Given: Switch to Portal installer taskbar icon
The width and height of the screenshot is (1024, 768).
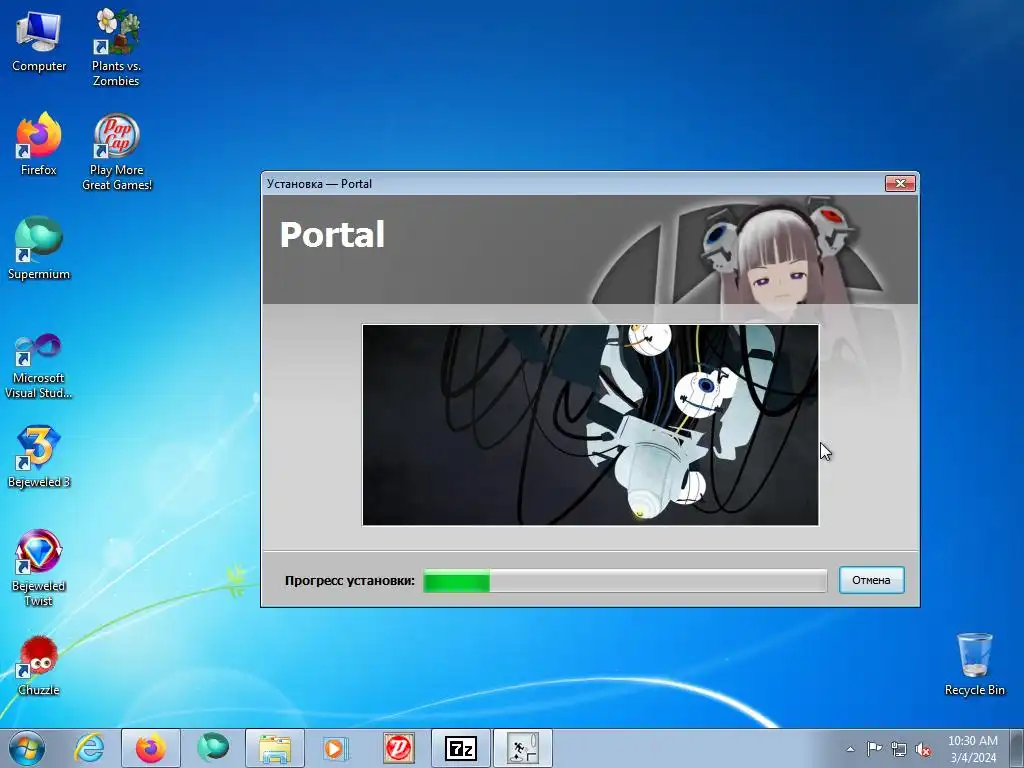Looking at the screenshot, I should pyautogui.click(x=523, y=748).
